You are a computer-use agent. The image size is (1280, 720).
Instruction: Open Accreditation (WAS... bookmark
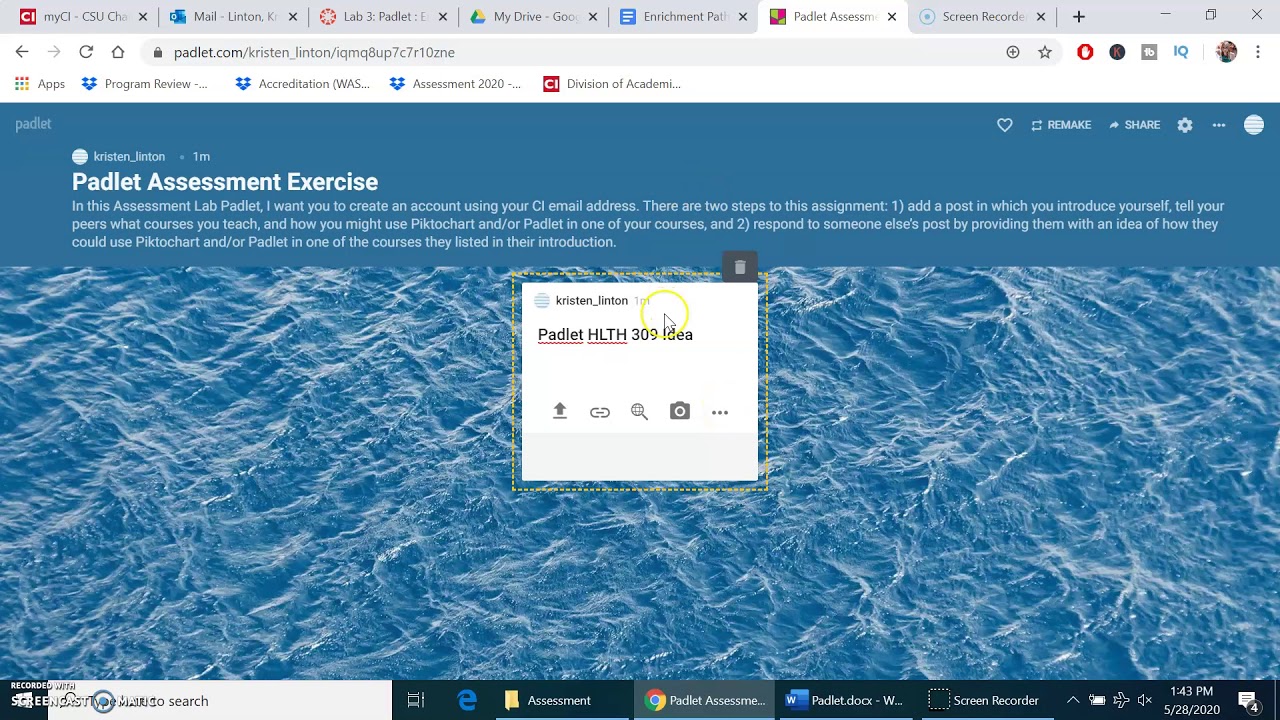point(302,84)
